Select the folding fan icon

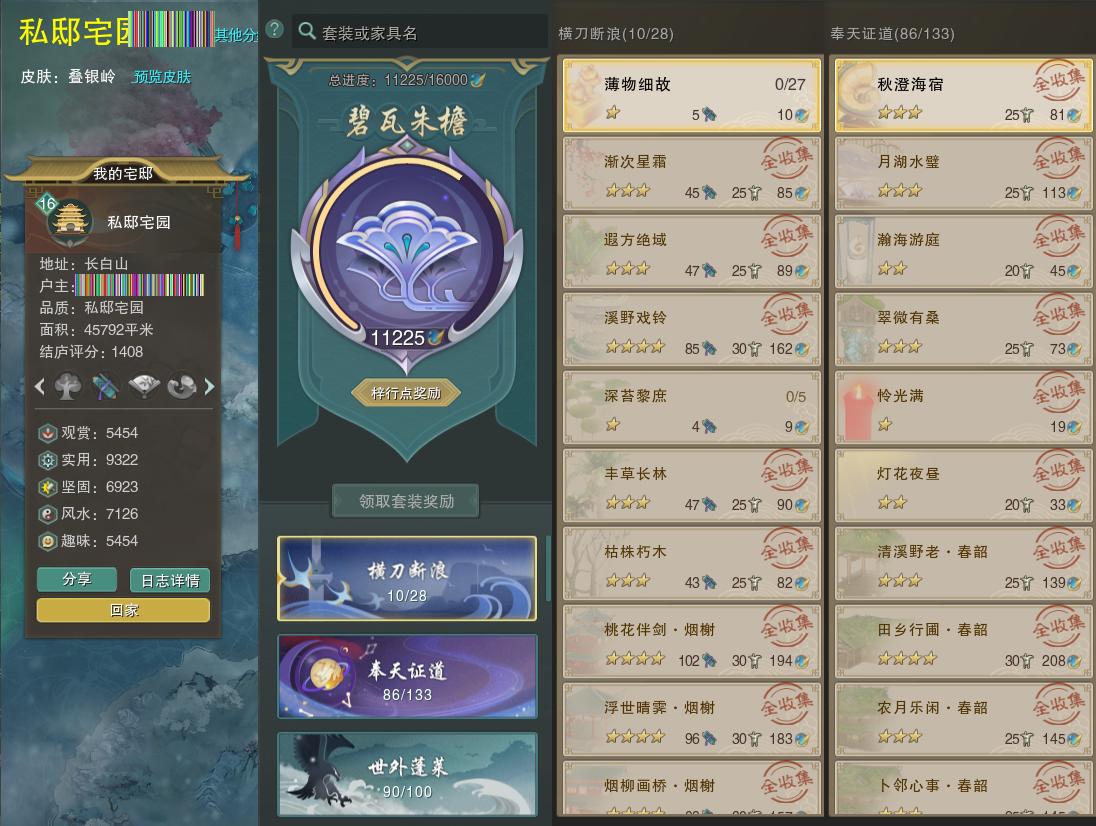(x=144, y=386)
